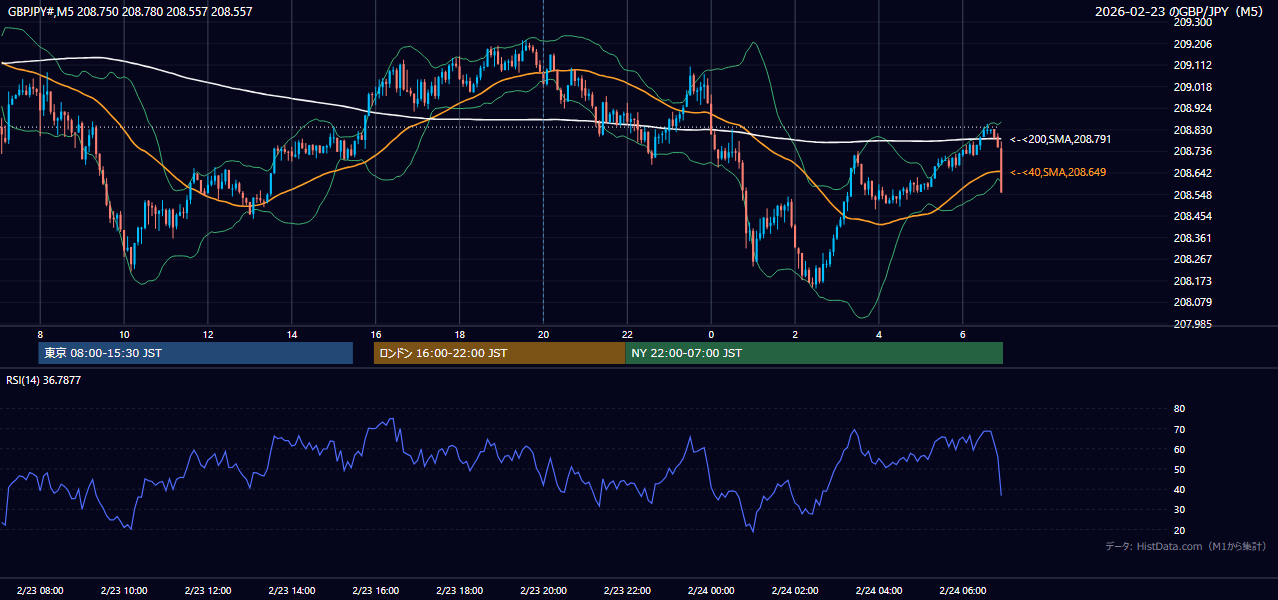Click the RSI 70 level label

(1179, 429)
